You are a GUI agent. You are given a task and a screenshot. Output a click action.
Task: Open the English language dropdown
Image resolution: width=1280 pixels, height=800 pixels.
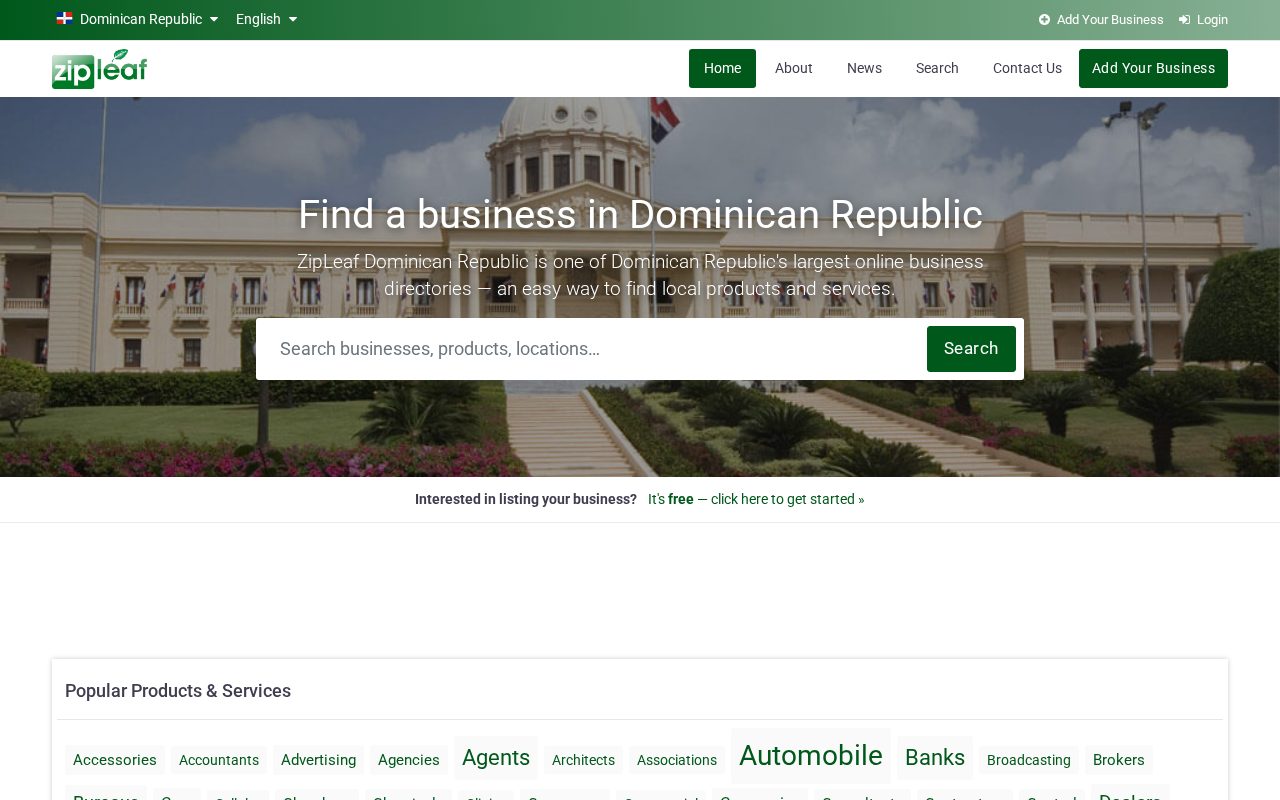[x=266, y=19]
